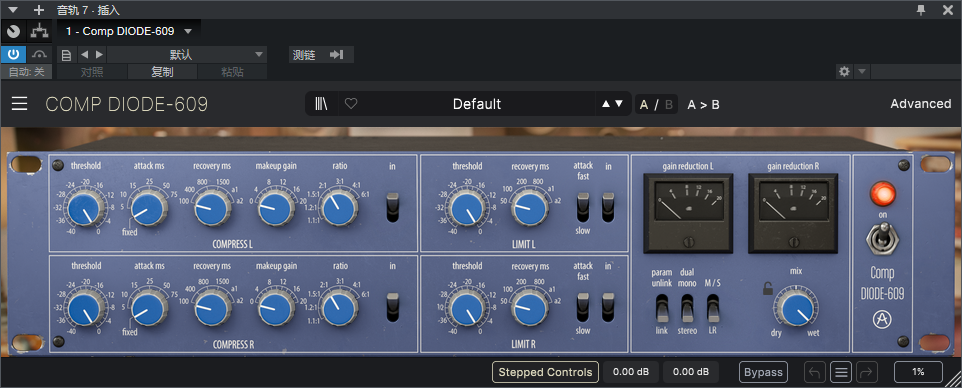Click Compress R makeup gain knob
Screen dimensions: 962x388
click(x=275, y=308)
